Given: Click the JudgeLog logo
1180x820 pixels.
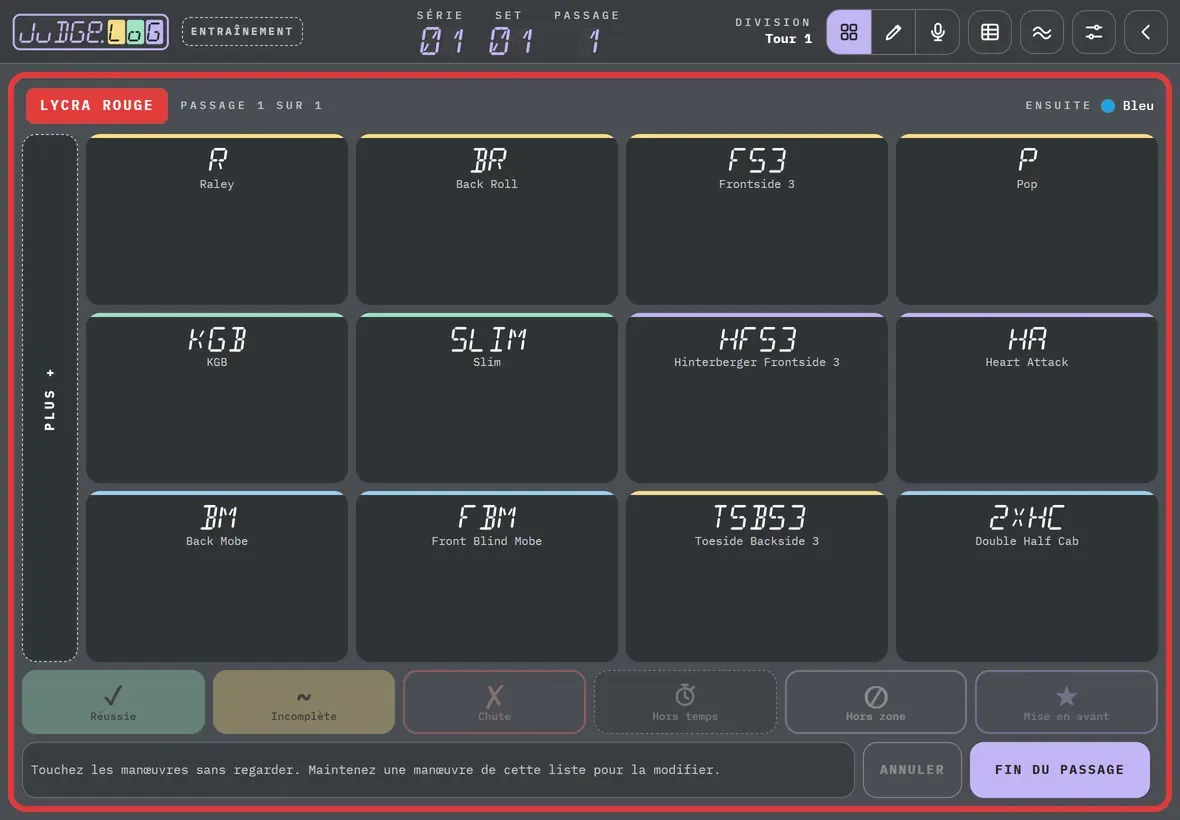Looking at the screenshot, I should coord(91,32).
